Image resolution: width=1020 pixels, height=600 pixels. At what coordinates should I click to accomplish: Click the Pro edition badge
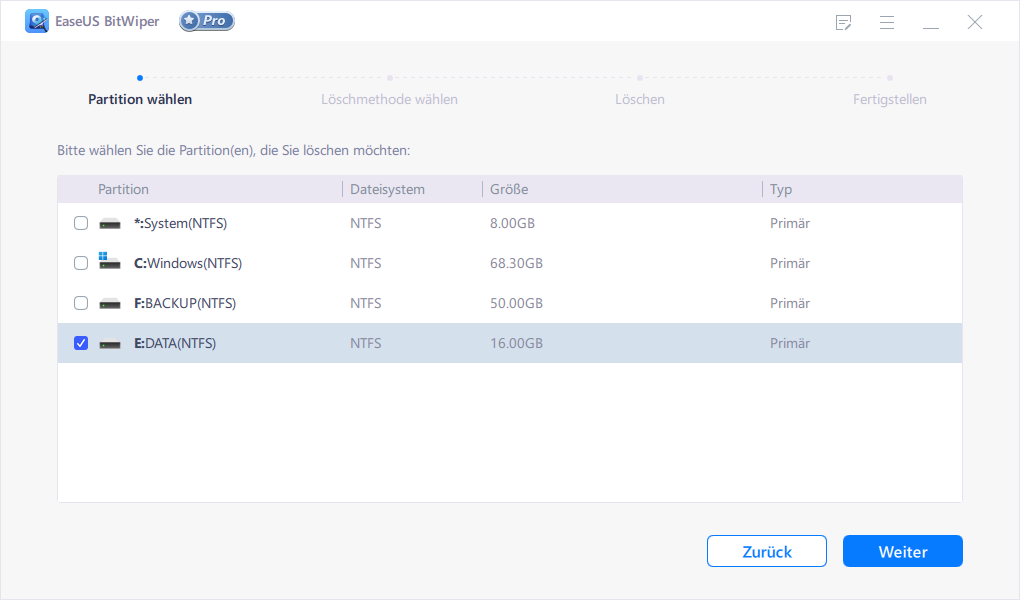[207, 21]
